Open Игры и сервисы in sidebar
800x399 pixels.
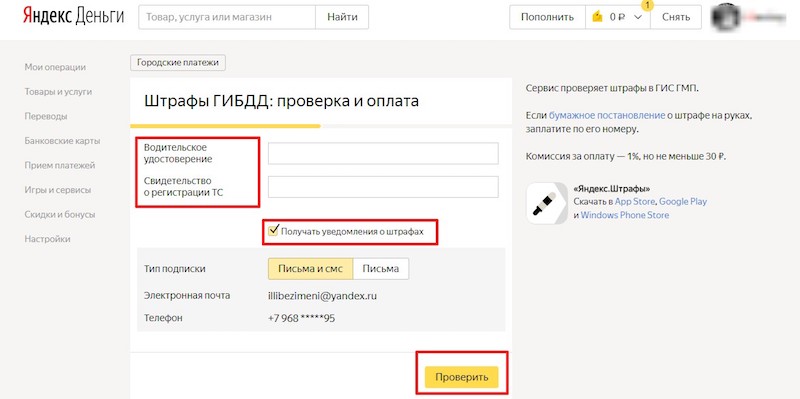(x=58, y=190)
